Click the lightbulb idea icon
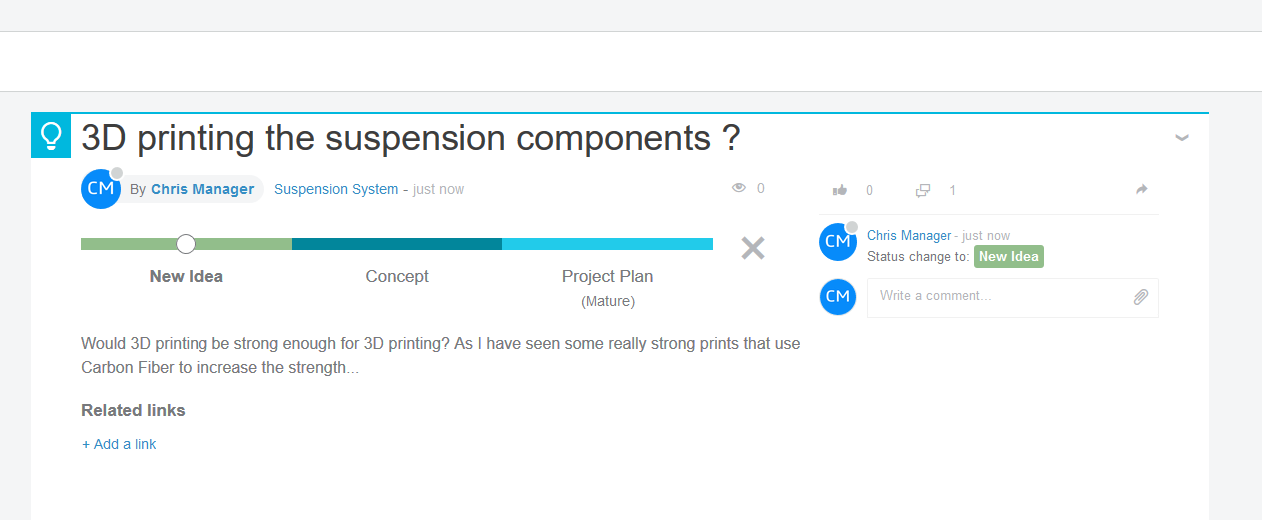This screenshot has height=520, width=1262. point(51,136)
